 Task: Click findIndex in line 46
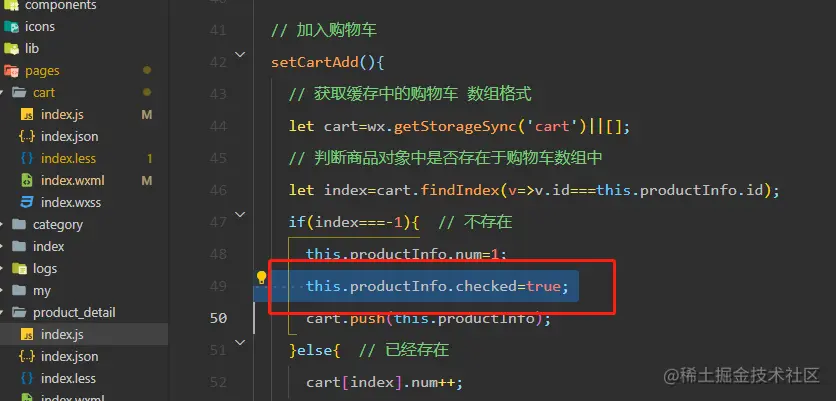pos(460,190)
